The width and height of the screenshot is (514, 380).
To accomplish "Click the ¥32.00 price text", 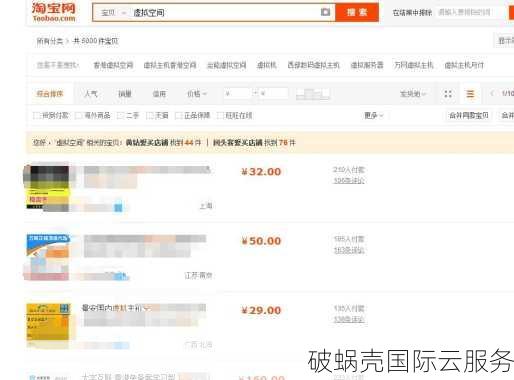I will tap(261, 172).
